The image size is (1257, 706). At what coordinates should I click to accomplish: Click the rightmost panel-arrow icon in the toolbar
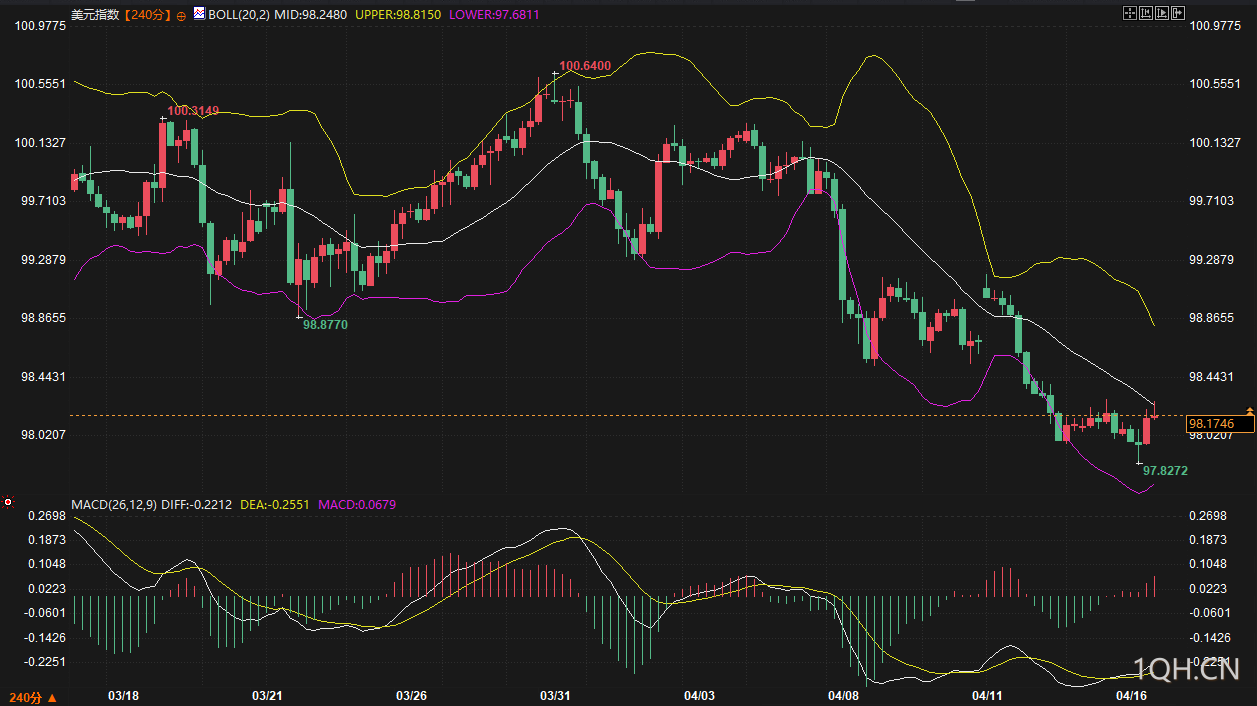click(x=1178, y=13)
